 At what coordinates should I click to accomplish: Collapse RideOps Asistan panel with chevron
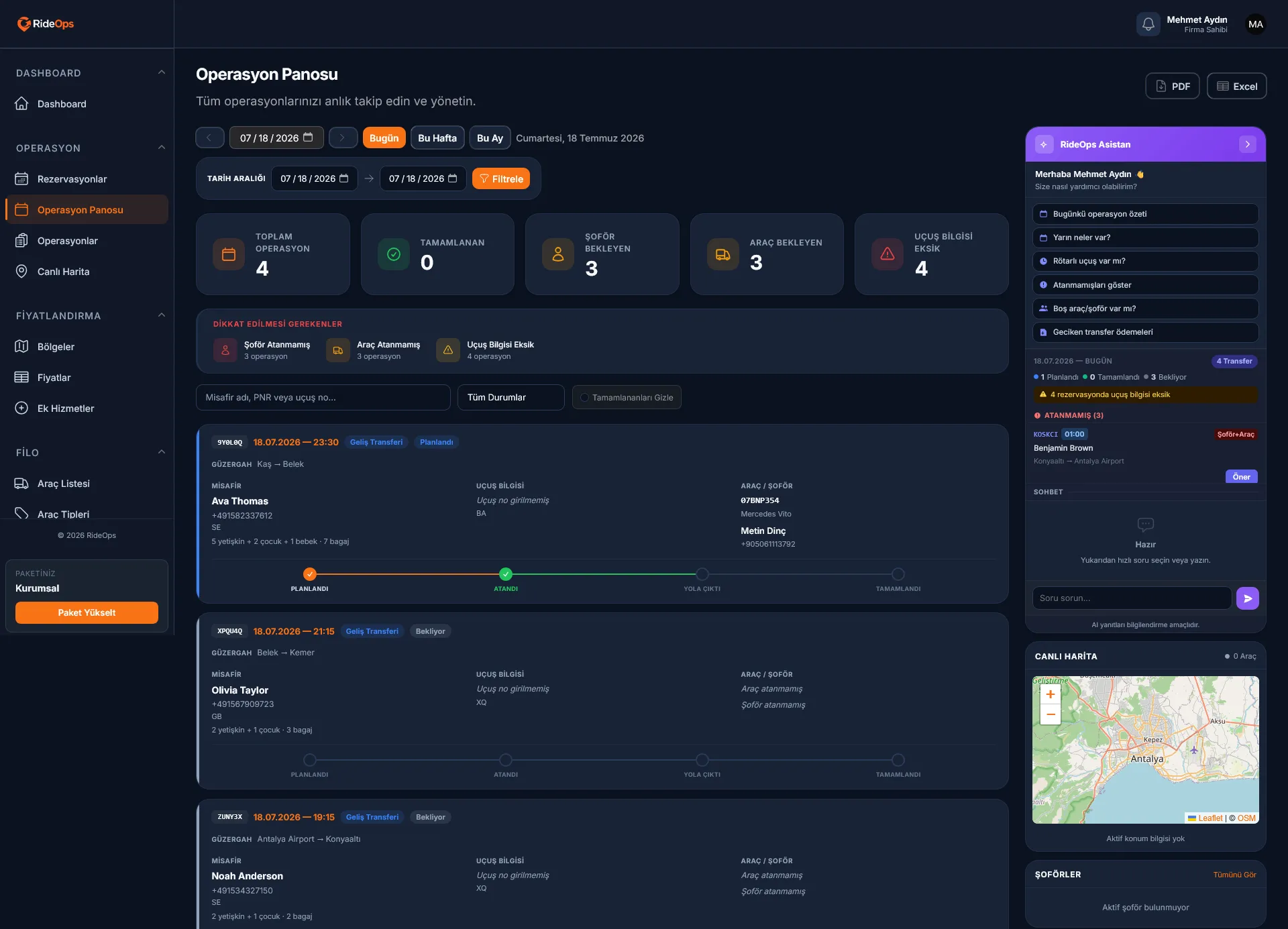[x=1247, y=144]
